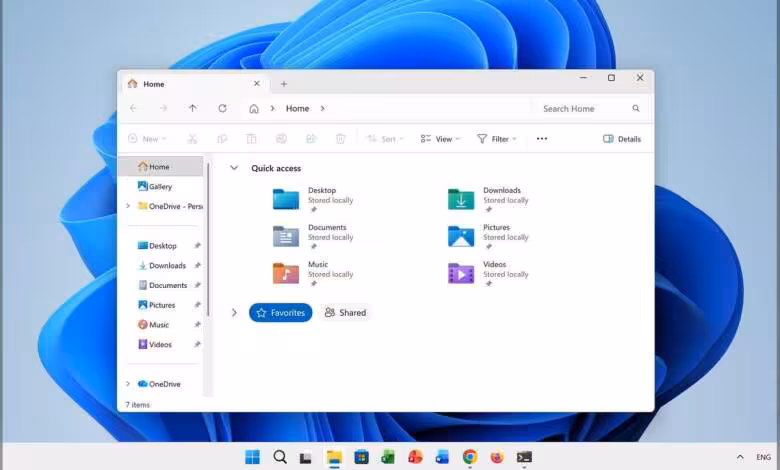Click the Share icon in toolbar
This screenshot has width=780, height=470.
point(311,139)
